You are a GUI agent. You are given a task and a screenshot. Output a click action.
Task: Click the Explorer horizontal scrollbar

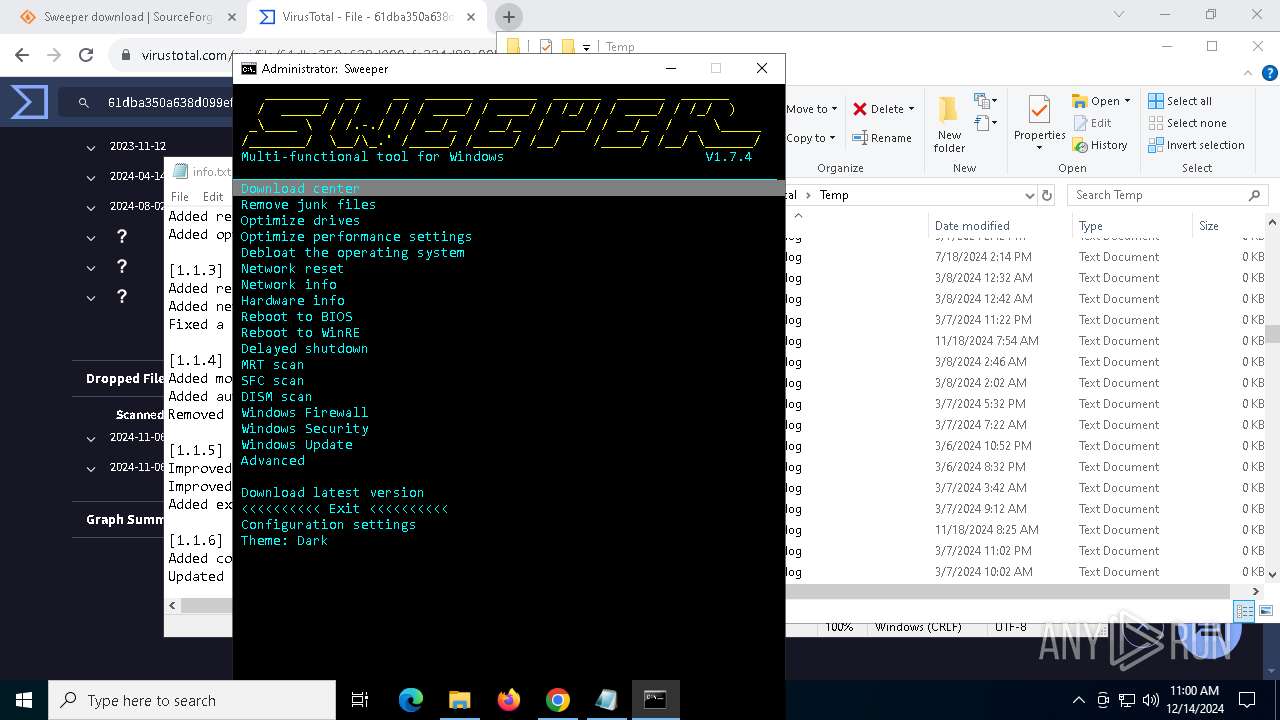pos(1008,591)
